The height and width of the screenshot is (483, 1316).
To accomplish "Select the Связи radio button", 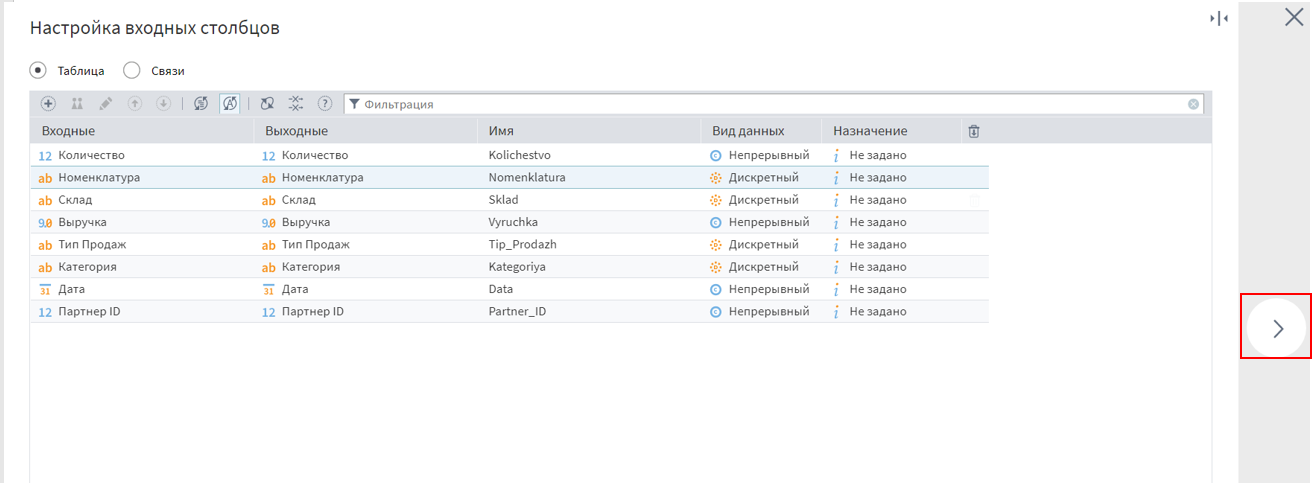I will pos(131,71).
